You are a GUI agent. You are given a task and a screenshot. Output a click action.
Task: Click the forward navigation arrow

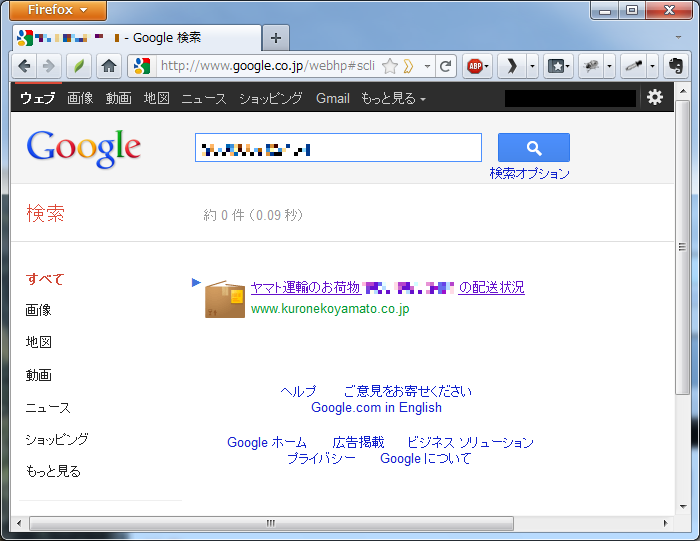point(48,67)
